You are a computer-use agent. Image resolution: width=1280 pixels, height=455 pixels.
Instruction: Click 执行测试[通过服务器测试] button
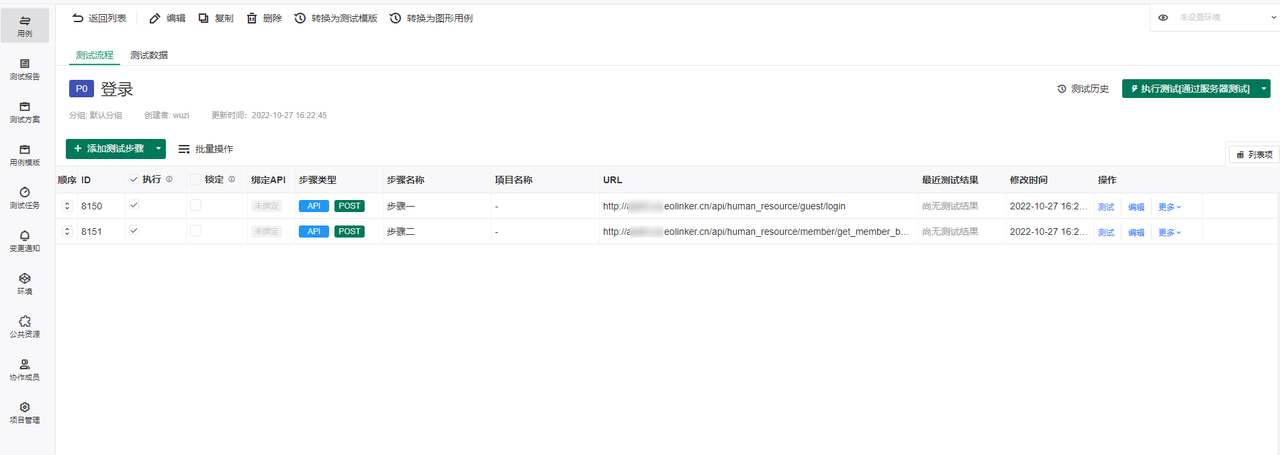pos(1190,89)
